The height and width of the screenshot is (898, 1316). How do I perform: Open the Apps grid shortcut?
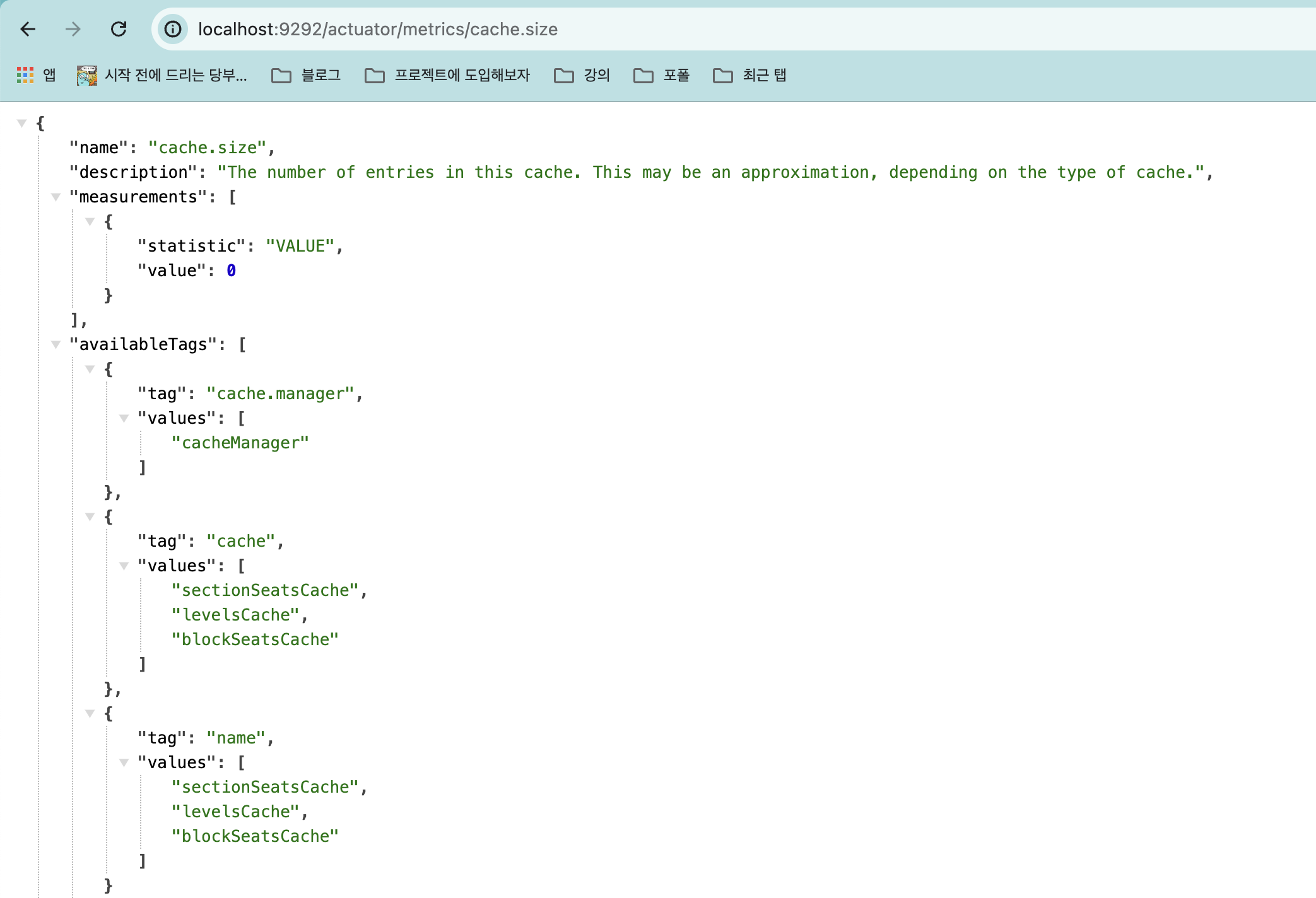pos(36,75)
